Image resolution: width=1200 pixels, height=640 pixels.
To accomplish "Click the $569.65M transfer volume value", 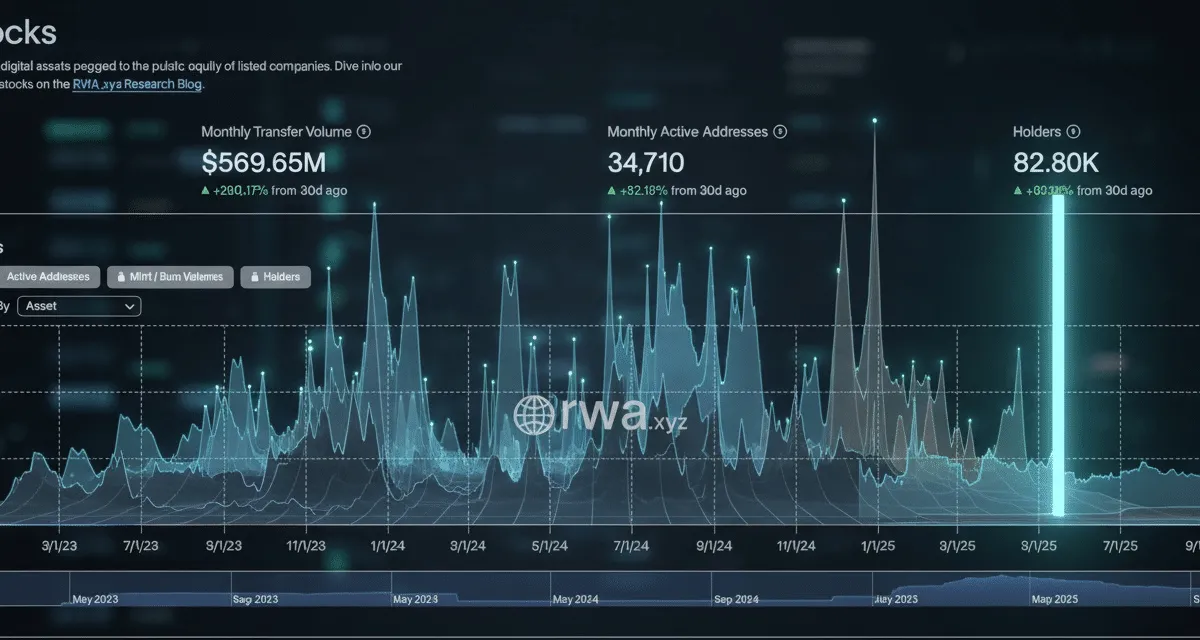I will click(x=262, y=161).
